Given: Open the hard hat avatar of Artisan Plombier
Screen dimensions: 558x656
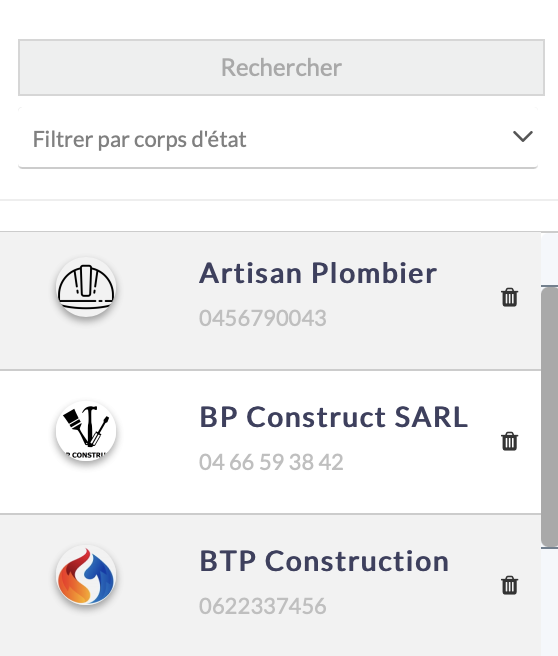Looking at the screenshot, I should pos(86,287).
